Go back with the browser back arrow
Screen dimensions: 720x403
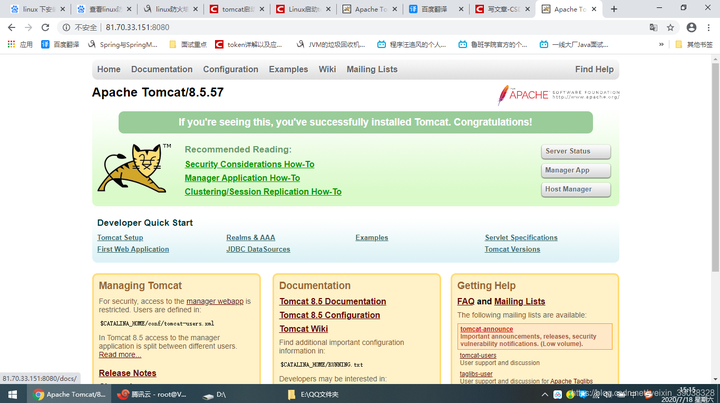click(x=11, y=28)
